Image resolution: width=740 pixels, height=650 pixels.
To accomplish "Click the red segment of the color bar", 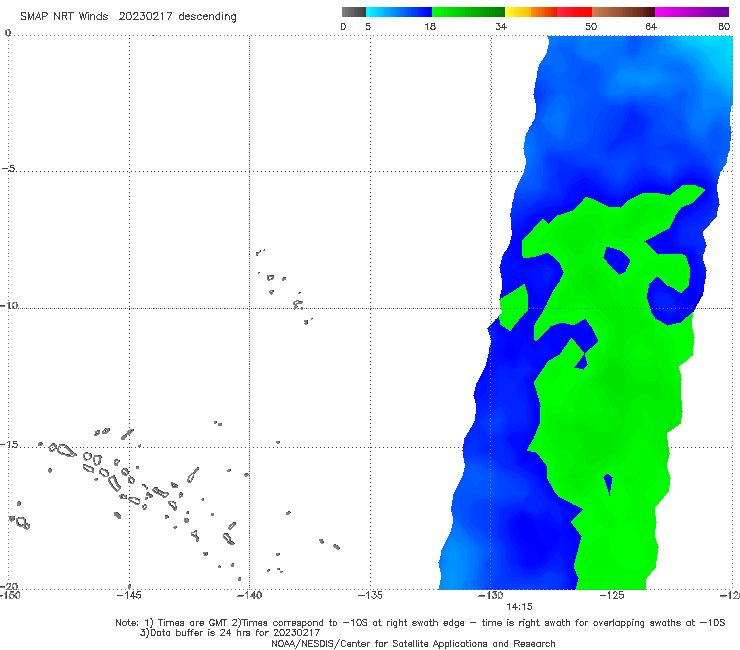I will coord(574,12).
